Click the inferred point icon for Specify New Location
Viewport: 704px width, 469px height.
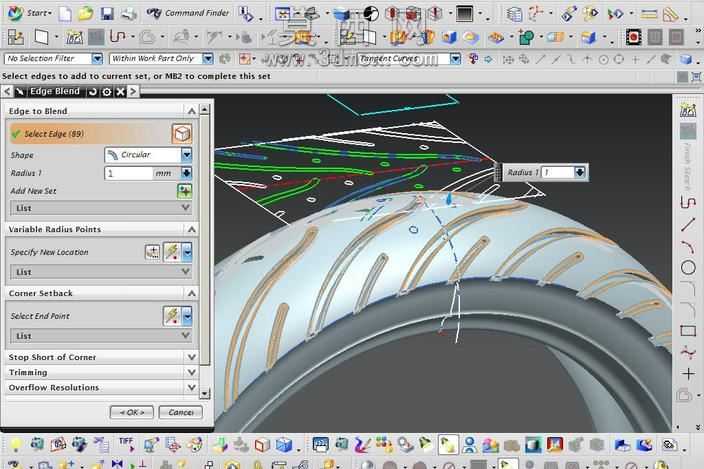(172, 252)
